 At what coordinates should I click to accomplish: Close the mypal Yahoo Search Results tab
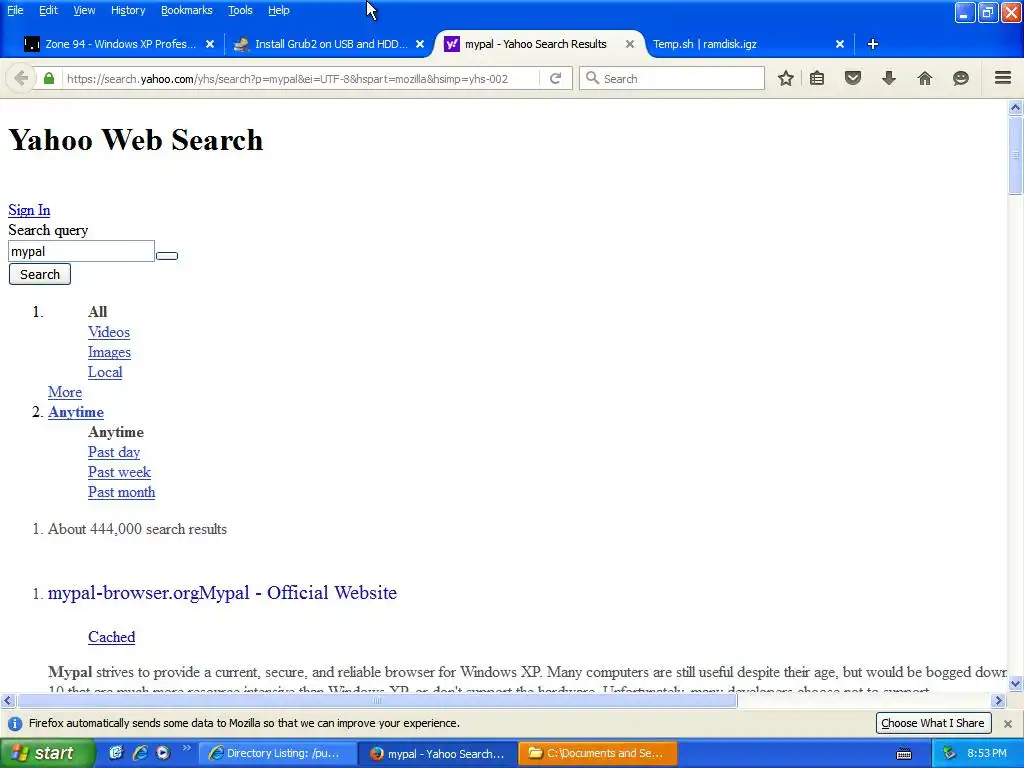[x=630, y=44]
